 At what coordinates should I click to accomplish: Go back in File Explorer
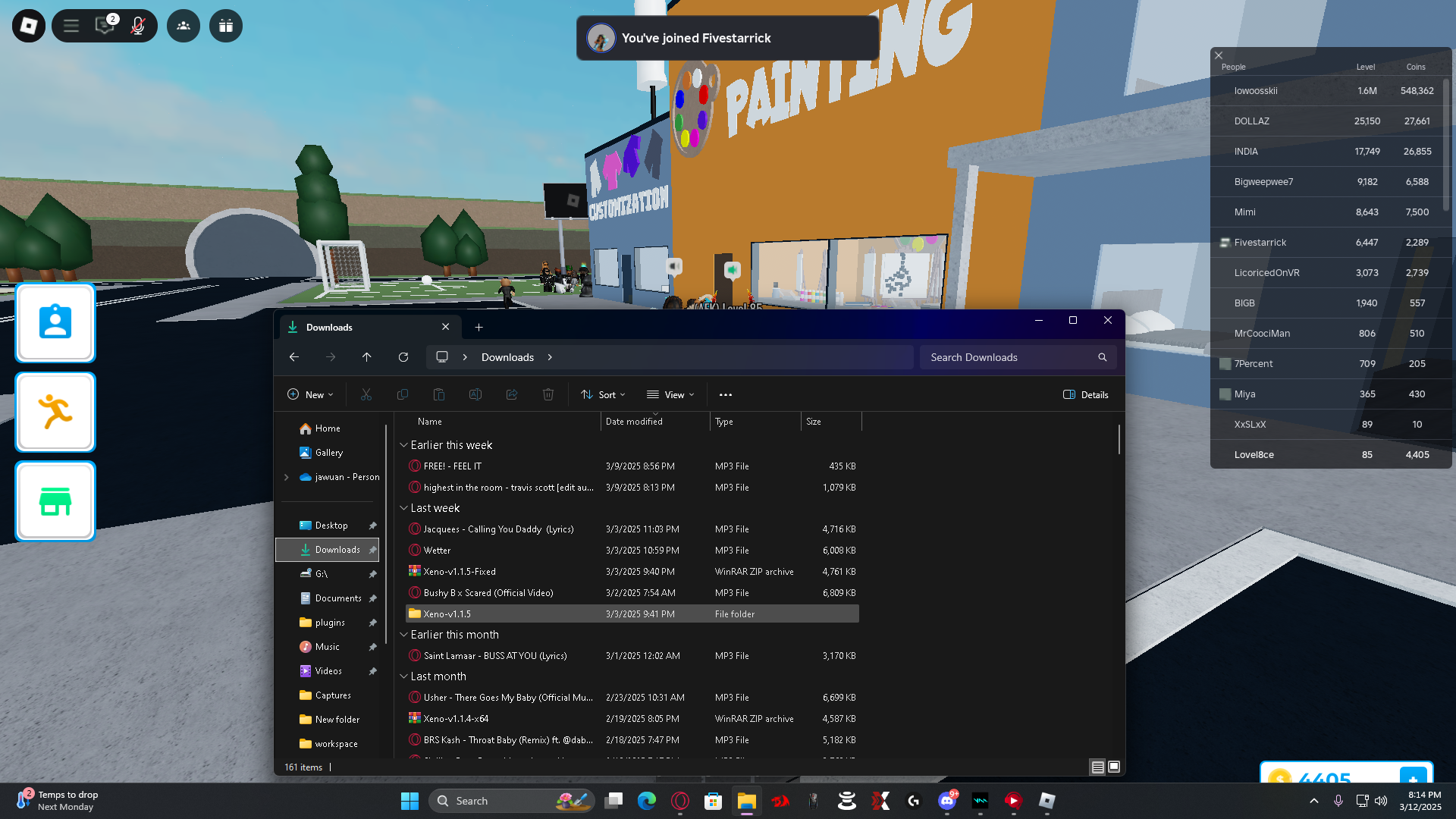click(294, 357)
